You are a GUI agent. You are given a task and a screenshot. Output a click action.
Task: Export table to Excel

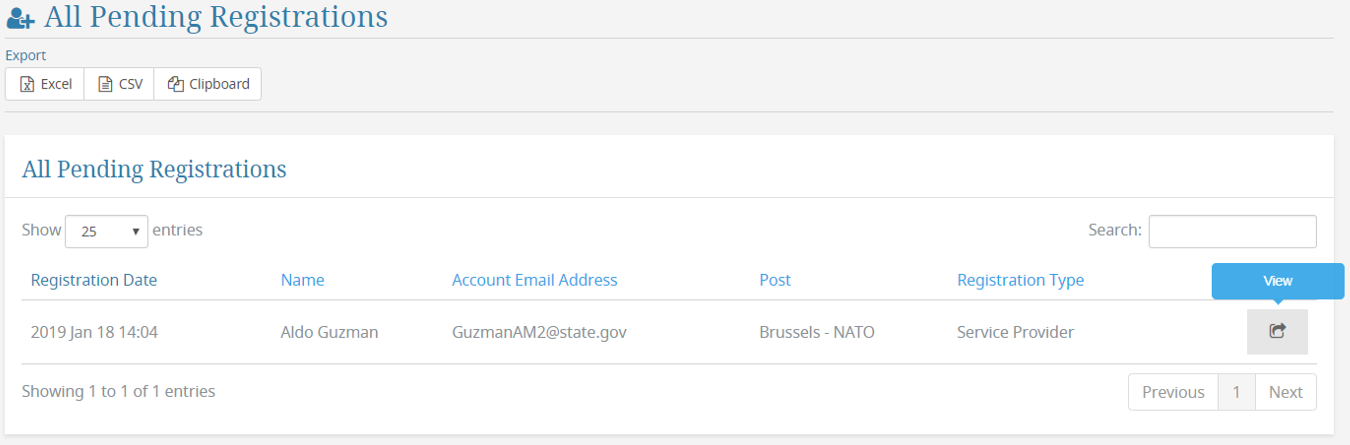(45, 85)
